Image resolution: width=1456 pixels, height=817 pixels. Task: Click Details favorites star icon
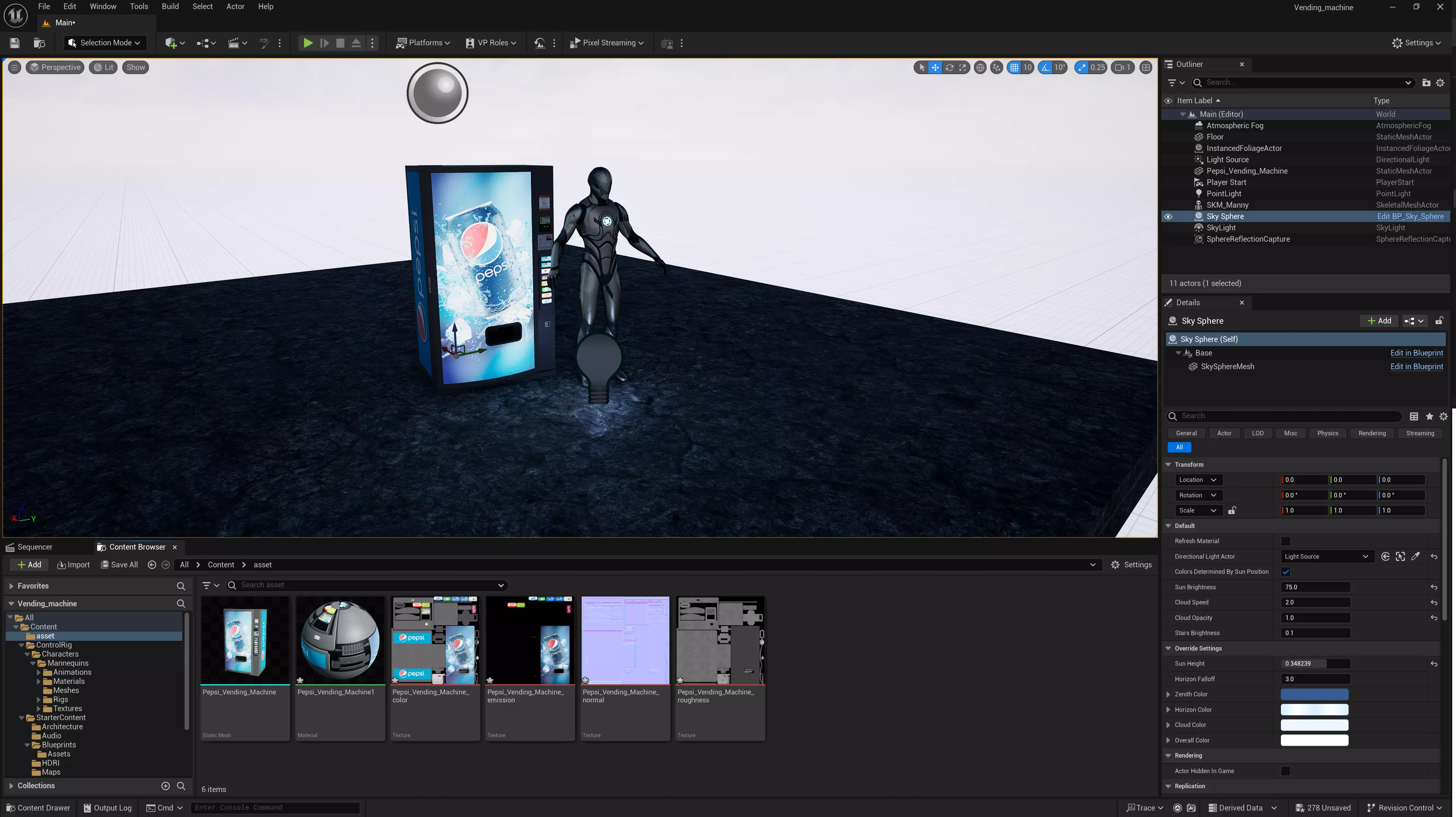[x=1430, y=416]
